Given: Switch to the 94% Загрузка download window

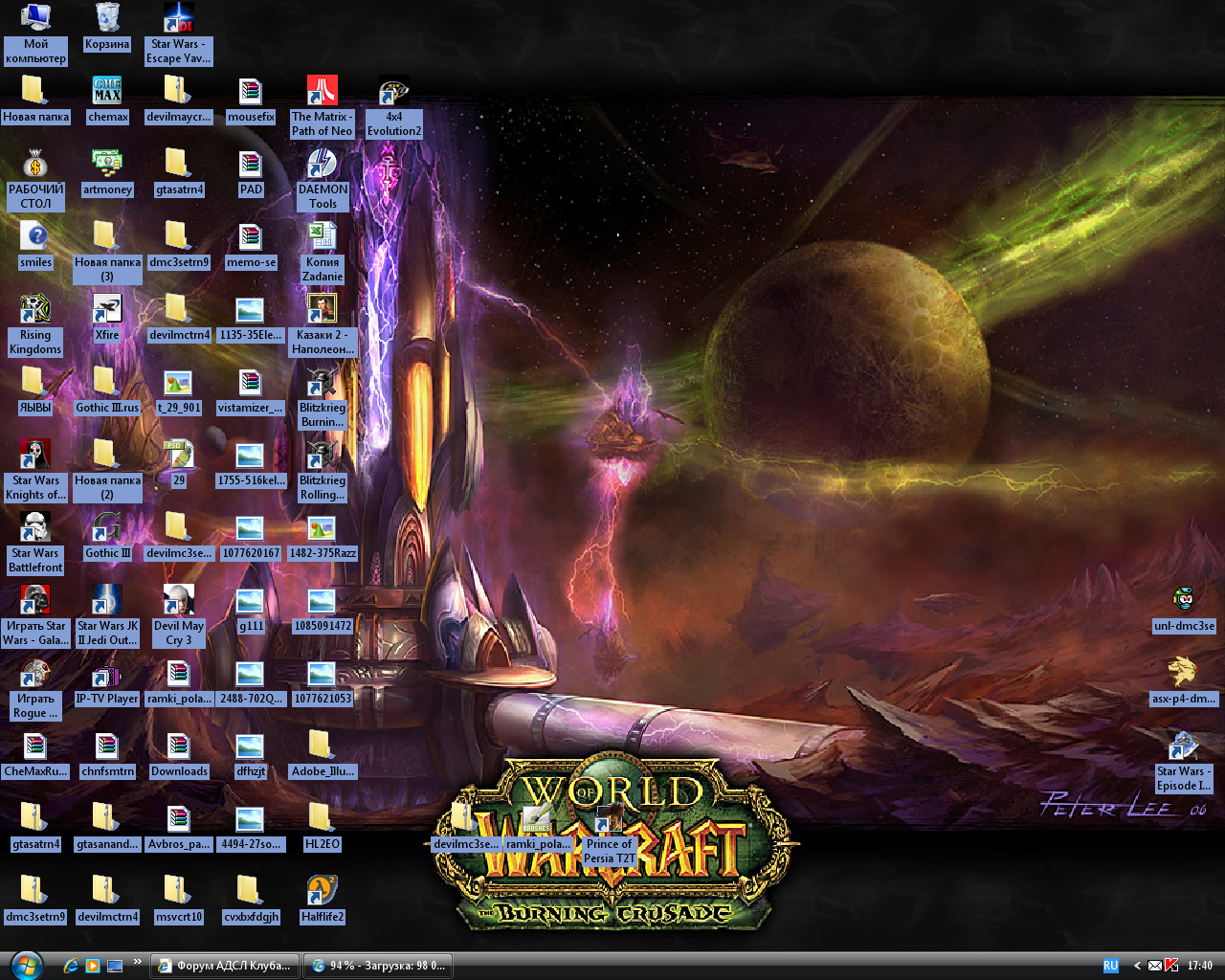Looking at the screenshot, I should pos(378,966).
